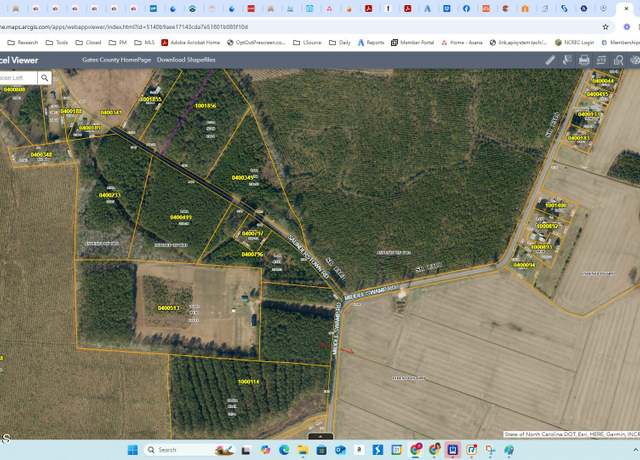640x460 pixels.
Task: Select parcel label 1000114 on map
Action: pos(248,382)
